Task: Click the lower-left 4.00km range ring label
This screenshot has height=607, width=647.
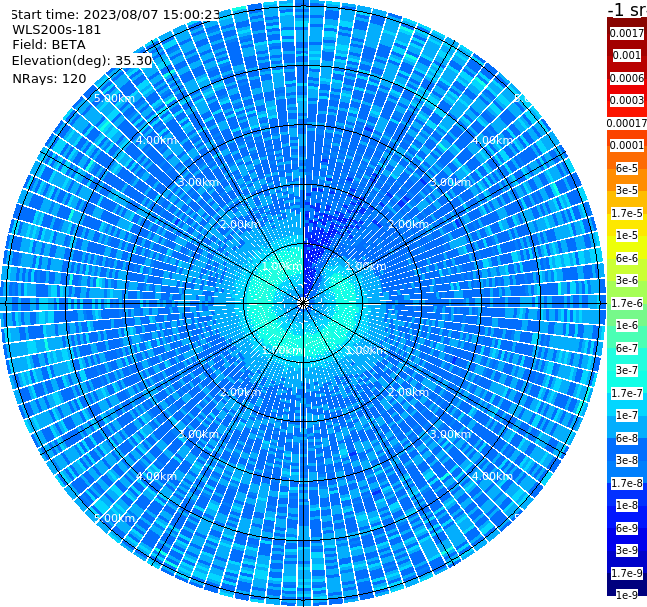Action: (156, 476)
